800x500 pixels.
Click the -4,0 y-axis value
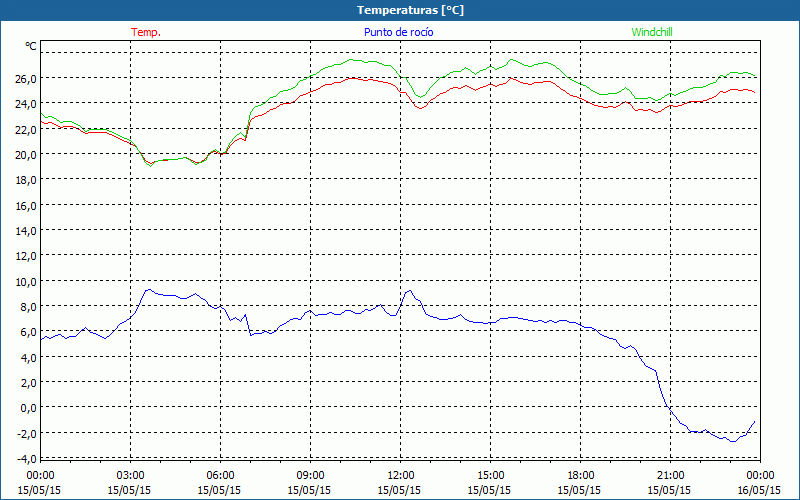(27, 459)
